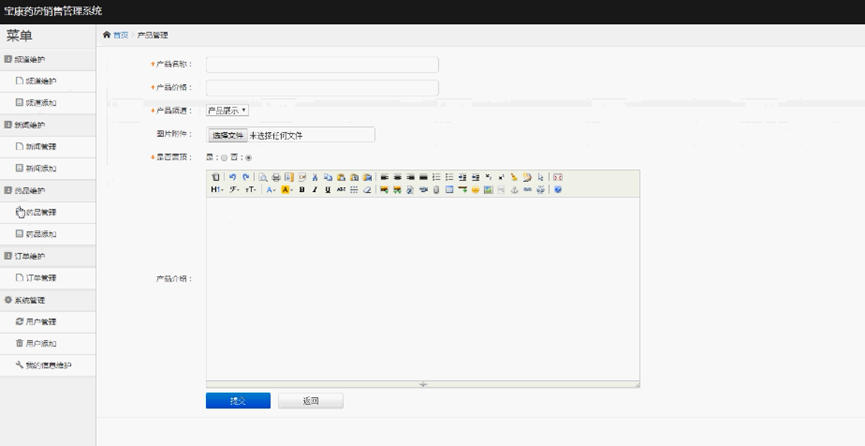The image size is (865, 446).
Task: Decrease indent in the editor
Action: pyautogui.click(x=475, y=177)
